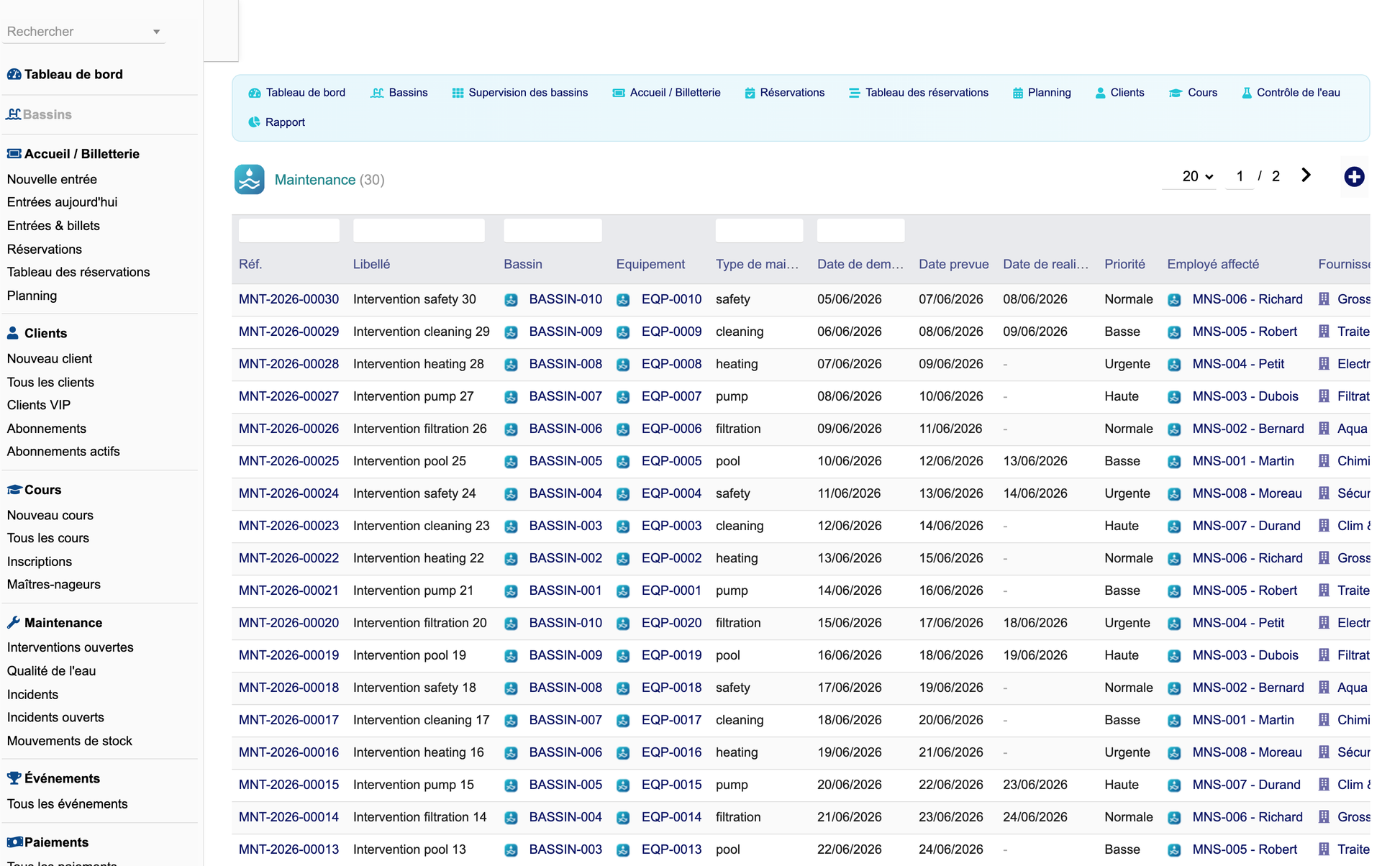This screenshot has width=1400, height=866.
Task: Click the Bassins swimmer icon in sidebar
Action: coord(14,114)
